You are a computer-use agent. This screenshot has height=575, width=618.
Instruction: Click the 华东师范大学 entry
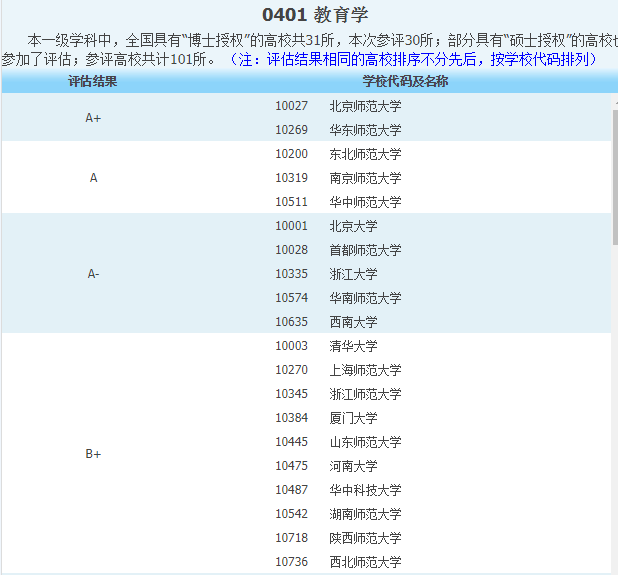[365, 130]
